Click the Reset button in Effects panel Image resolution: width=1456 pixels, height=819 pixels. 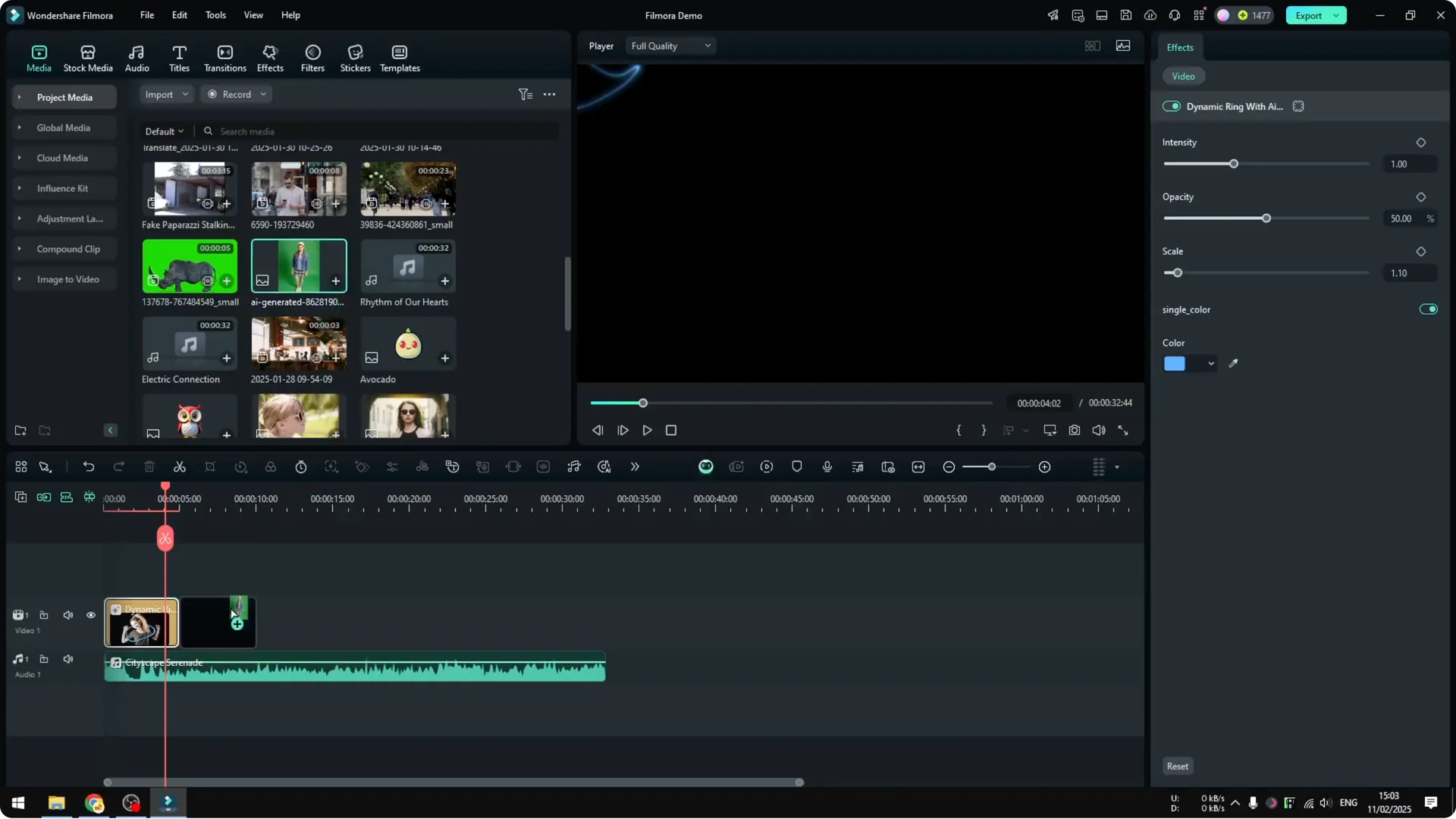coord(1177,766)
